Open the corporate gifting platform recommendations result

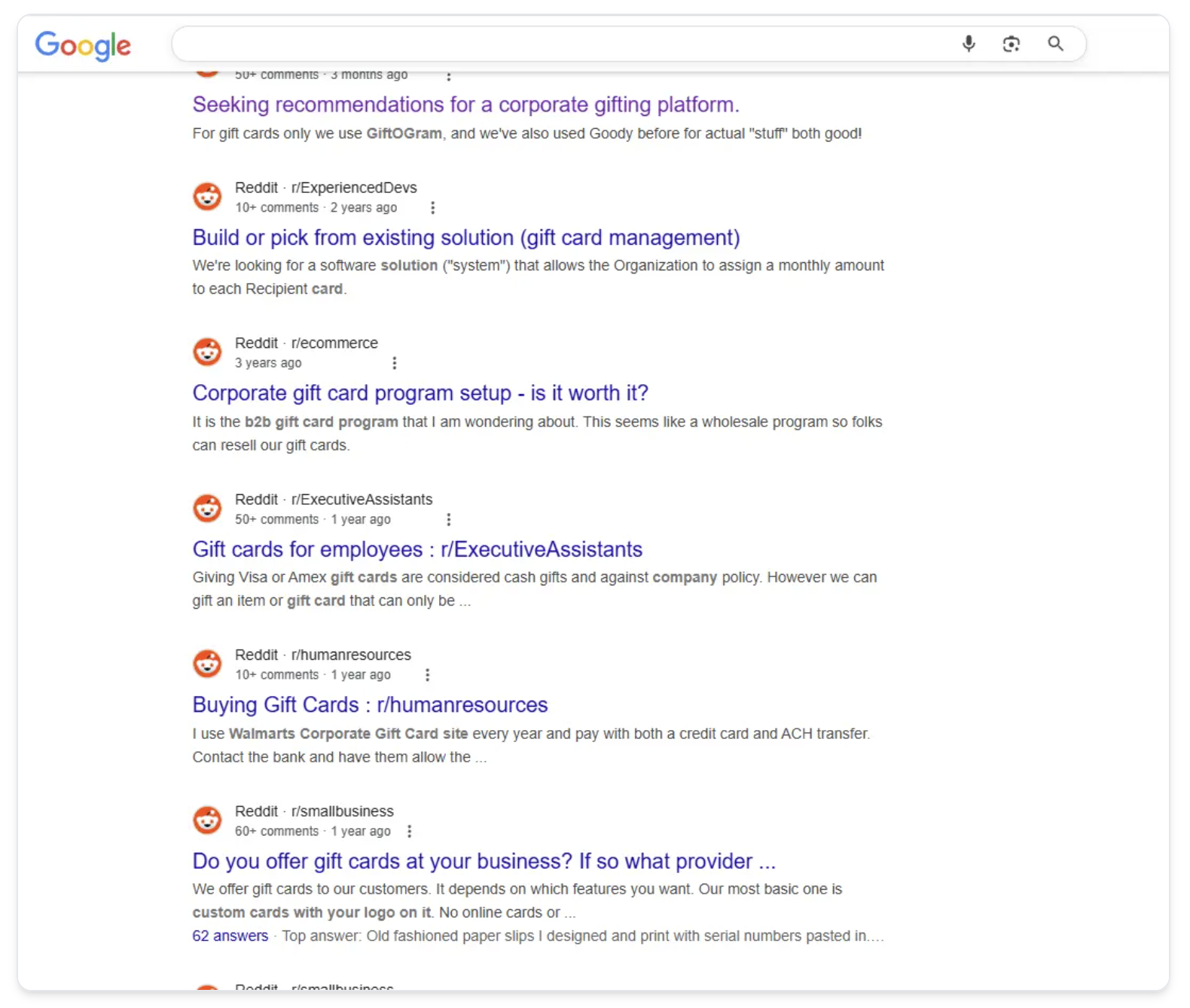coord(466,104)
